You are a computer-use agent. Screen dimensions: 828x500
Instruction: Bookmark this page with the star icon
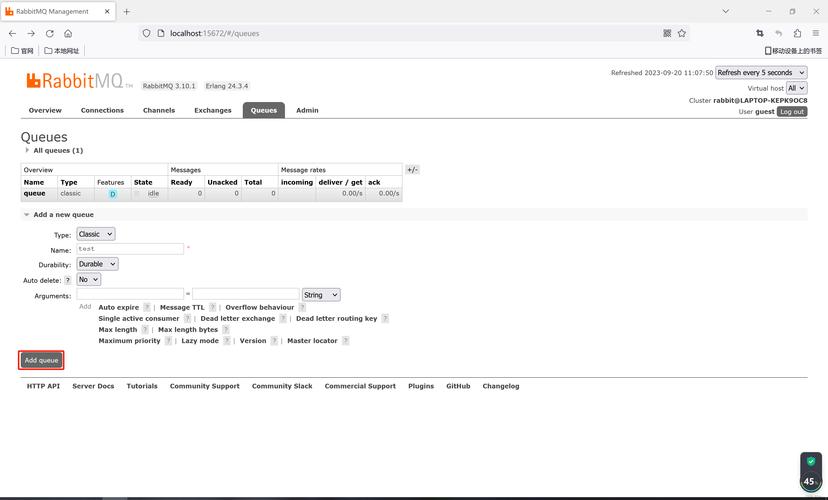tap(682, 33)
